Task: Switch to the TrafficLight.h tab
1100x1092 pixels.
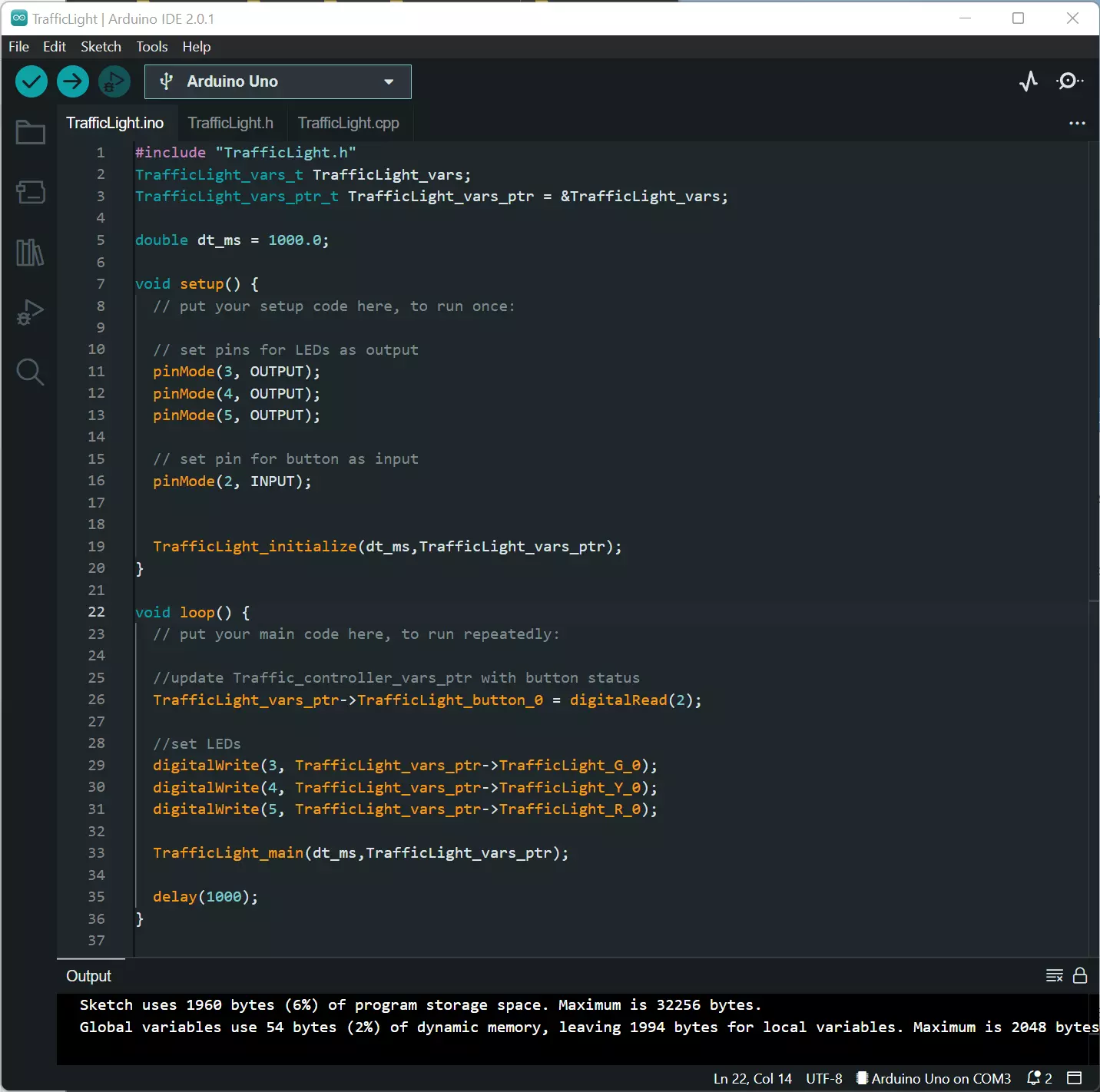Action: point(230,123)
